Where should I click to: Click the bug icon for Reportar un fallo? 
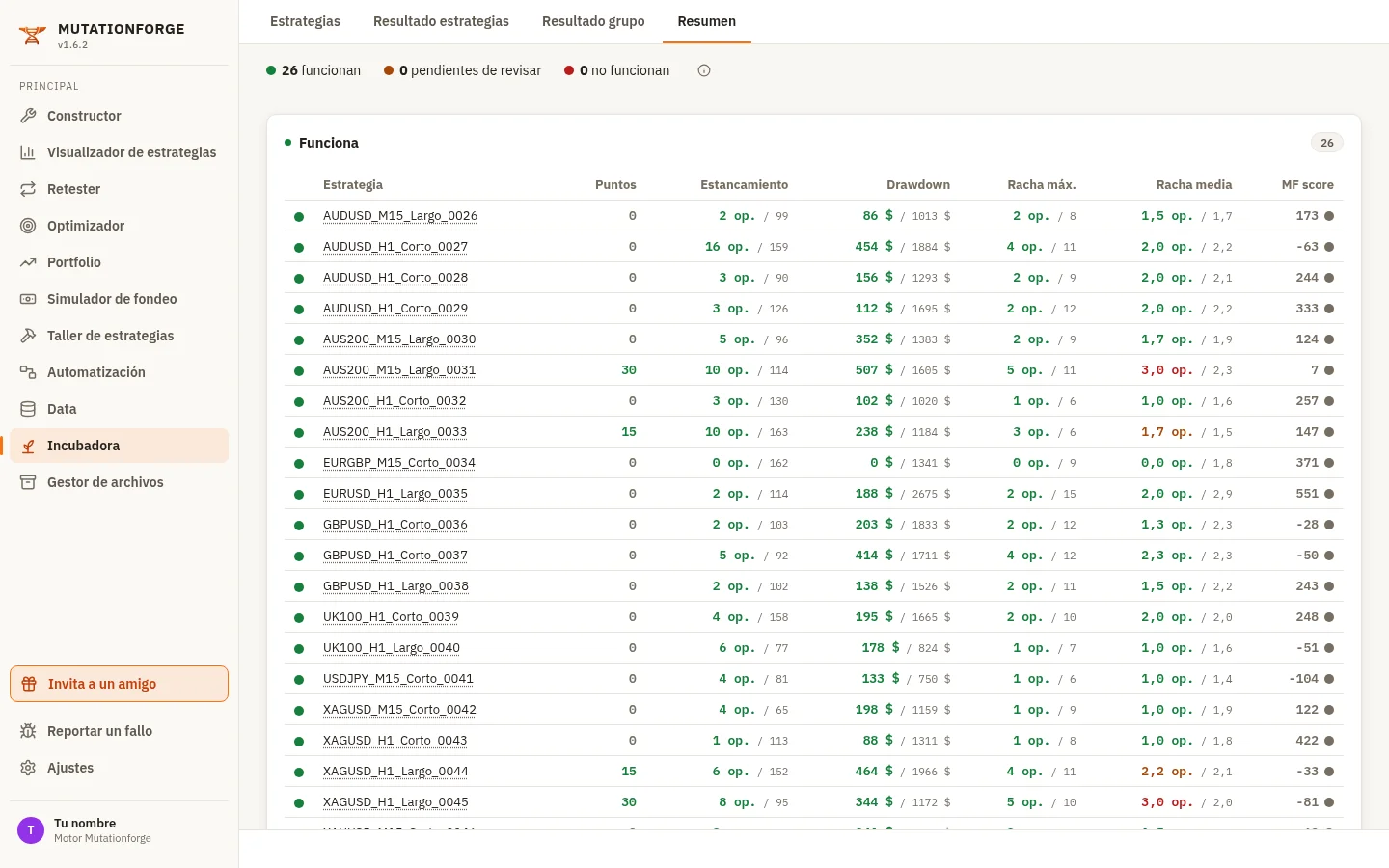[28, 731]
